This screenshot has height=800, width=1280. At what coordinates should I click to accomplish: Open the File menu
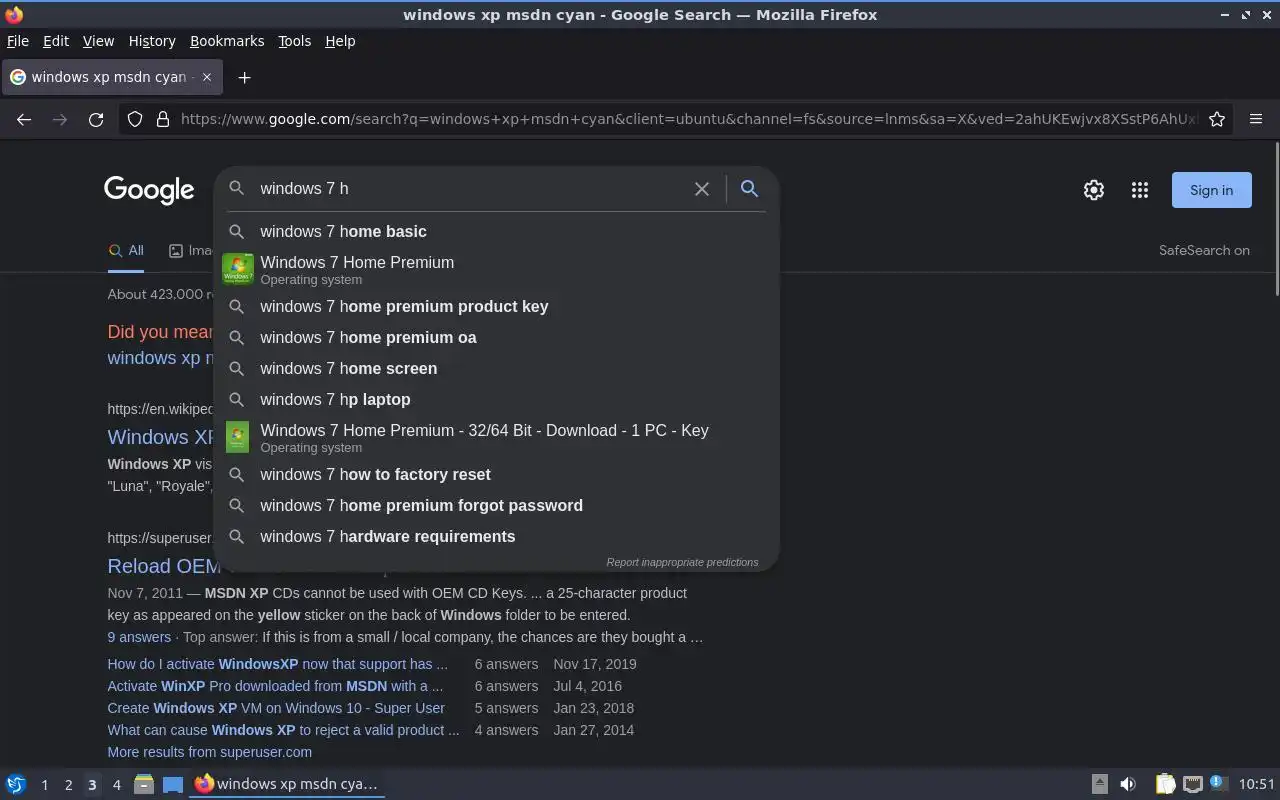[x=18, y=41]
